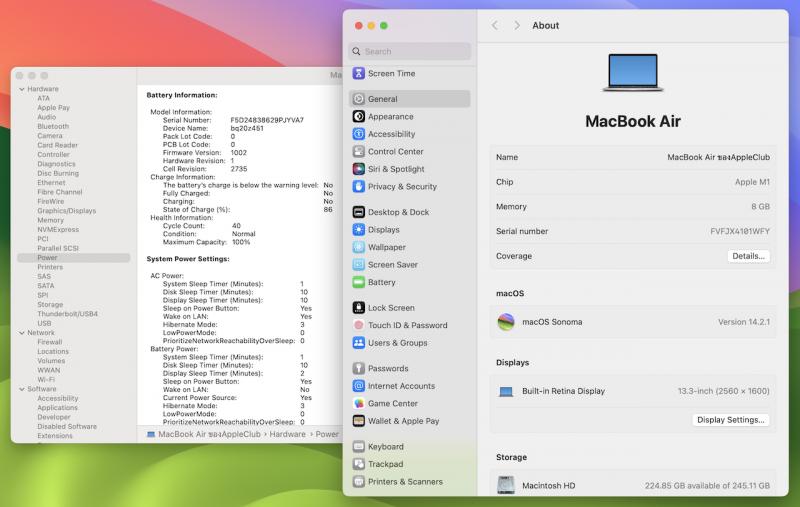
Task: Select the Appearance icon in sidebar
Action: (359, 117)
